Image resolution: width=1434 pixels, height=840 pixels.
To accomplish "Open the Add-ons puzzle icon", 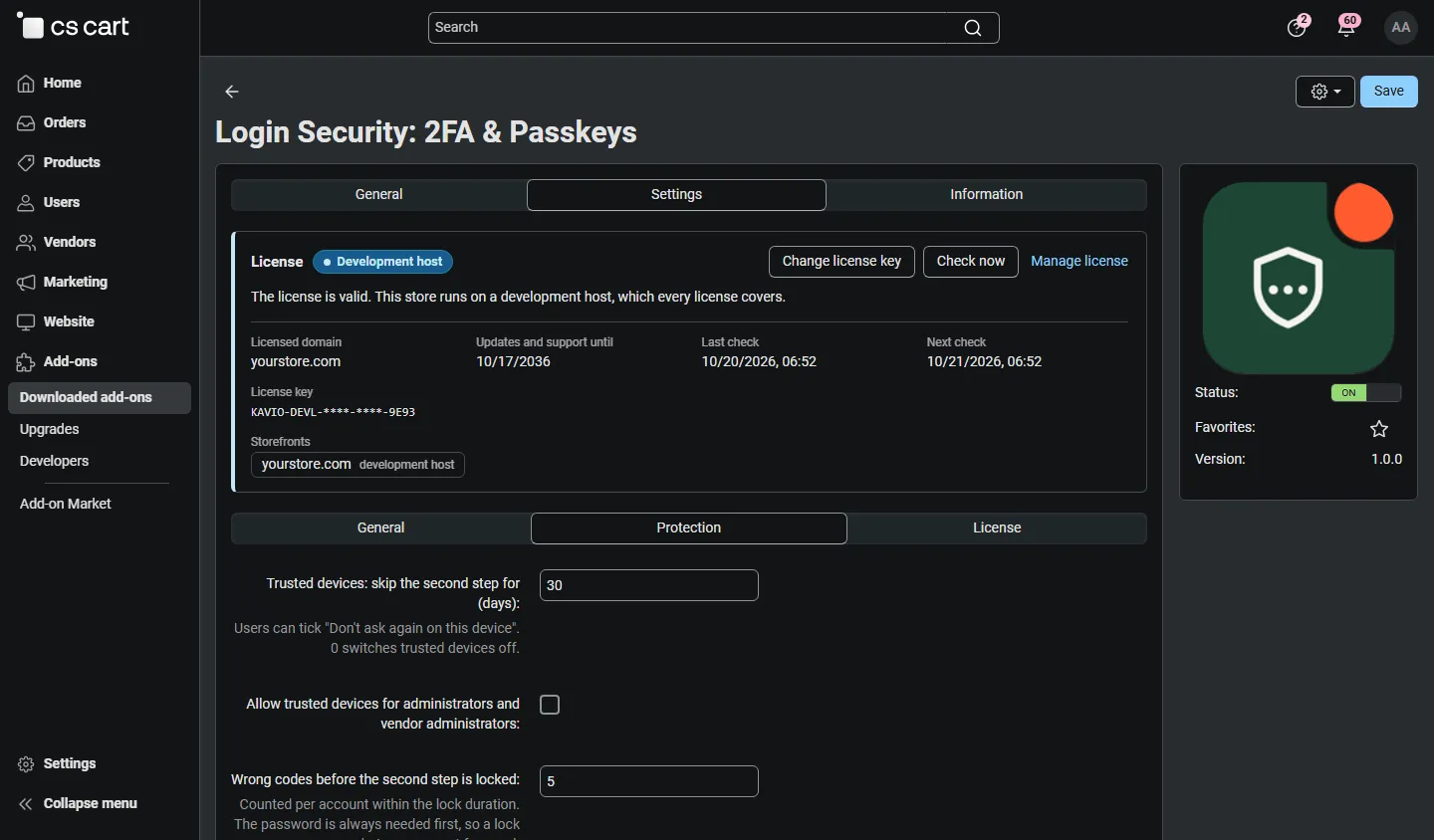I will tap(26, 362).
